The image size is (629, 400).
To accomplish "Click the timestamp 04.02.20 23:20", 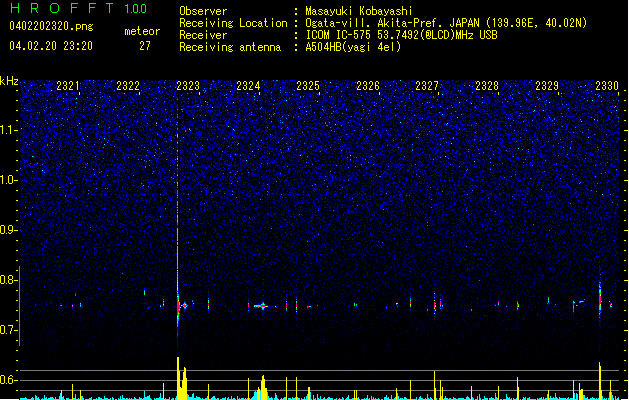I will click(51, 46).
